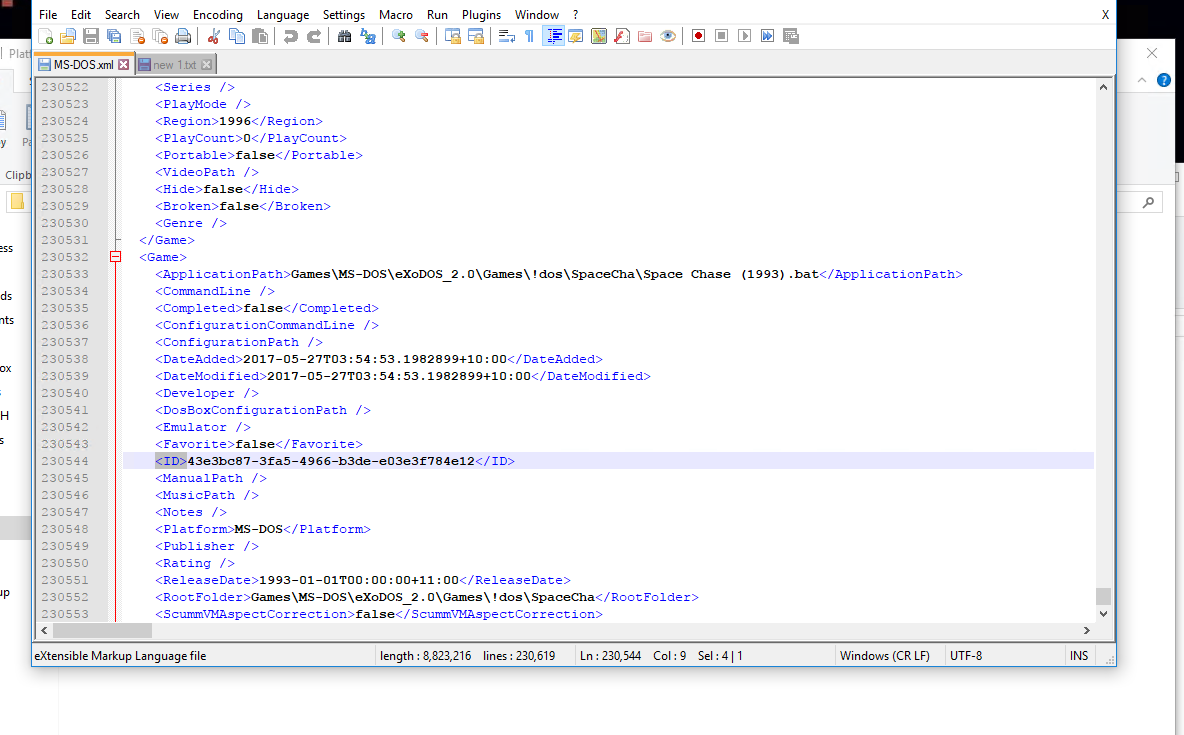The width and height of the screenshot is (1184, 735).
Task: Click the Paste clipboard icon
Action: [x=260, y=36]
